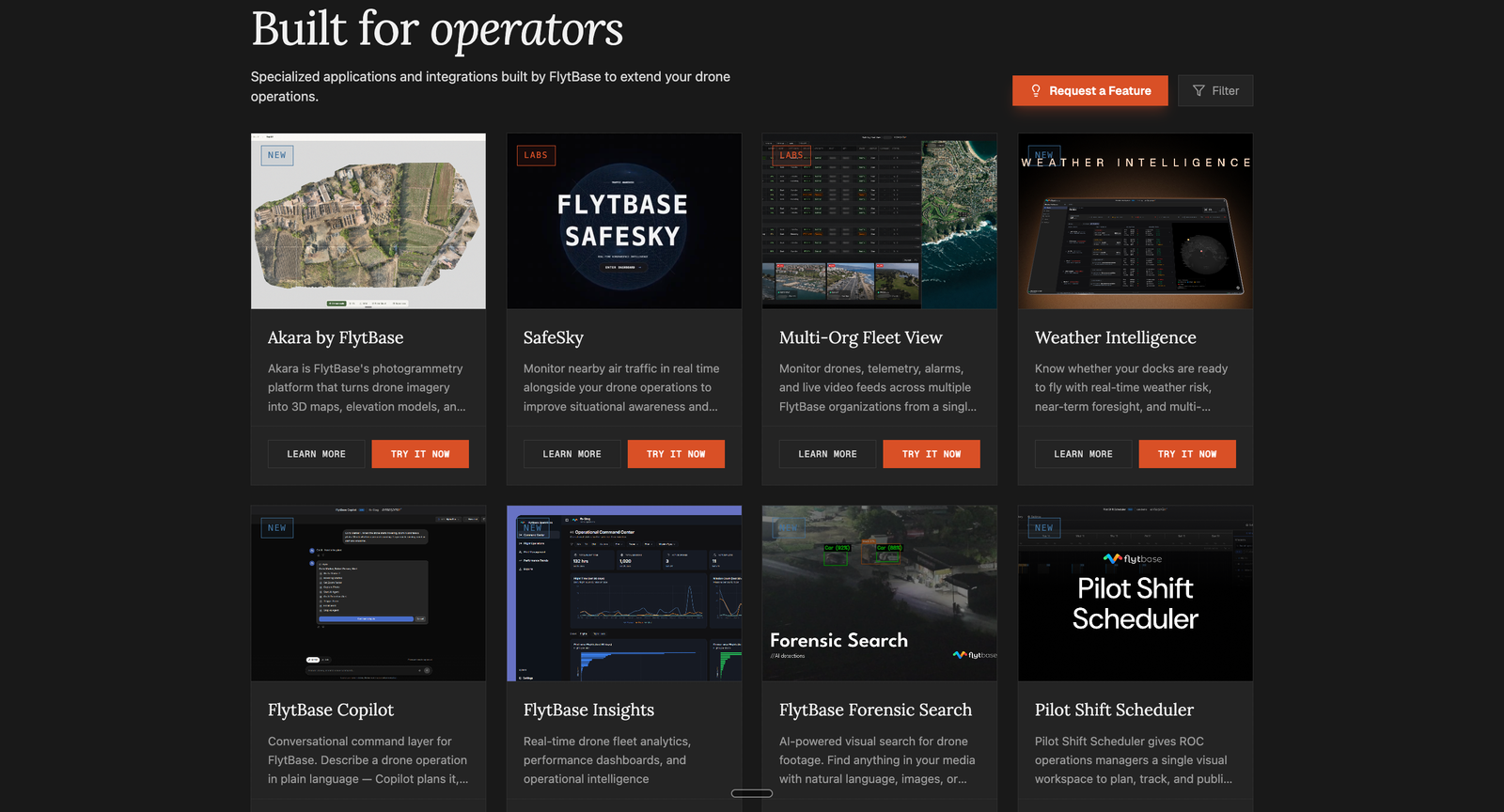Open the FlytBase Insights dashboard thumbnail
Viewport: 1504px width, 812px height.
click(x=624, y=593)
